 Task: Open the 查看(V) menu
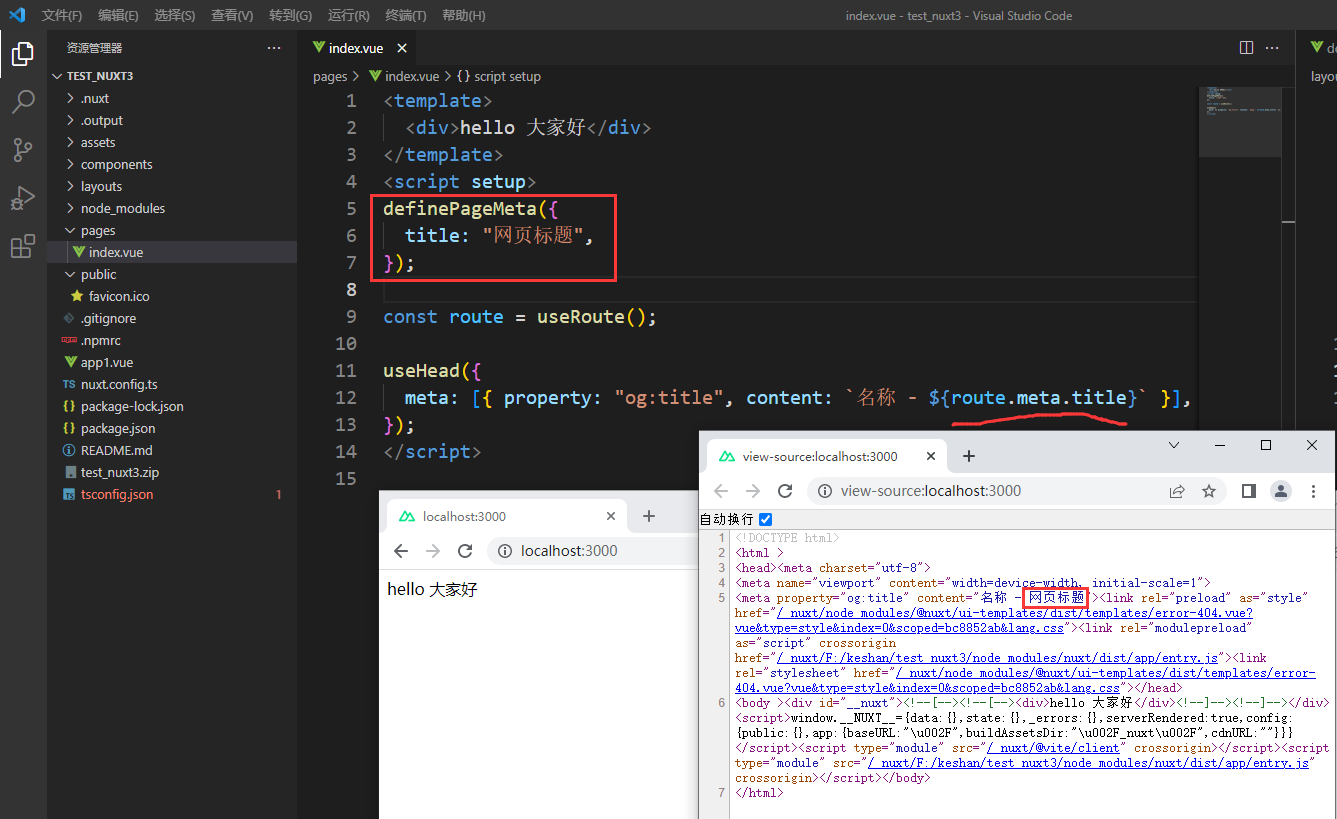232,15
